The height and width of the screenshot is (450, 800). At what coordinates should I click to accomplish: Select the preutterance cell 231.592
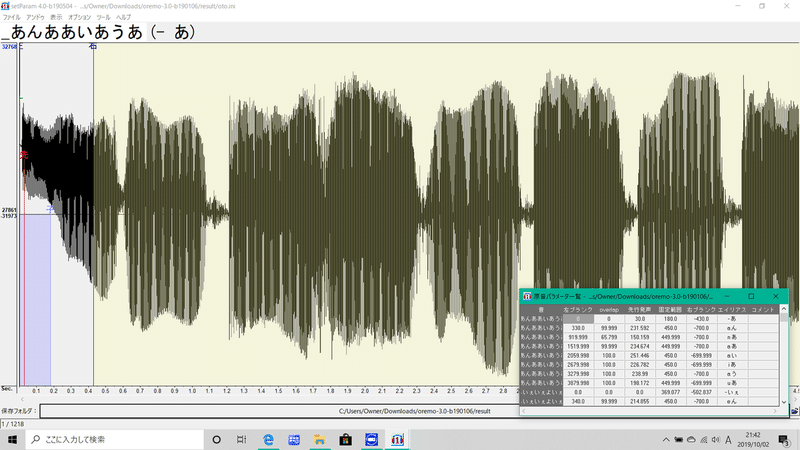tap(639, 328)
